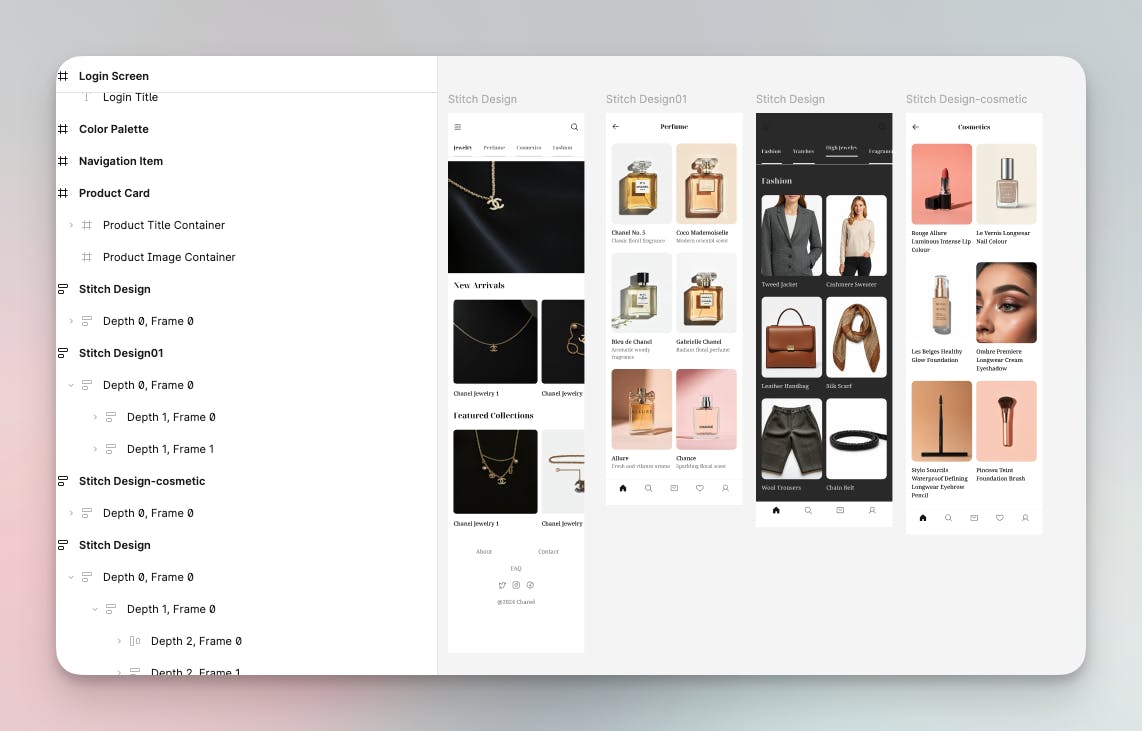Select the Stitch Design01 layer in the panel
1142x731 pixels.
tap(121, 353)
